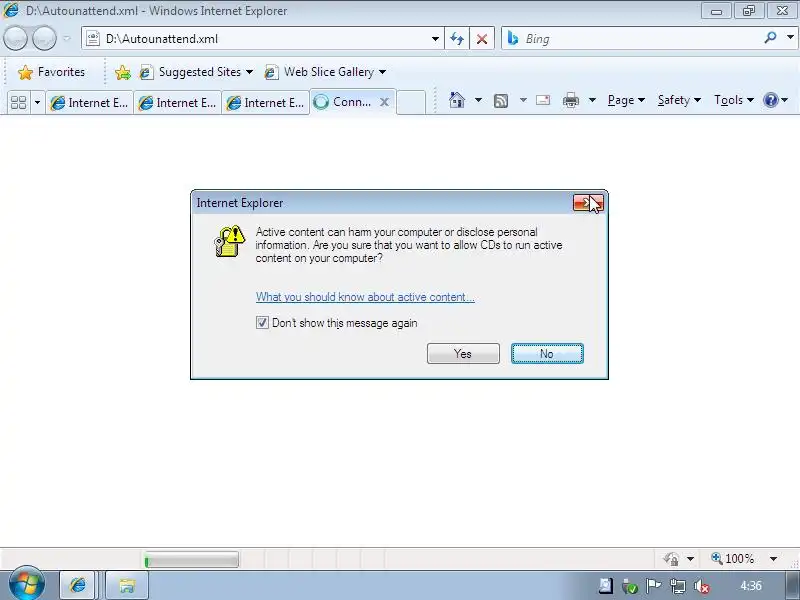Screen dimensions: 800x600
Task: Click the muted volume tray icon
Action: pyautogui.click(x=702, y=586)
